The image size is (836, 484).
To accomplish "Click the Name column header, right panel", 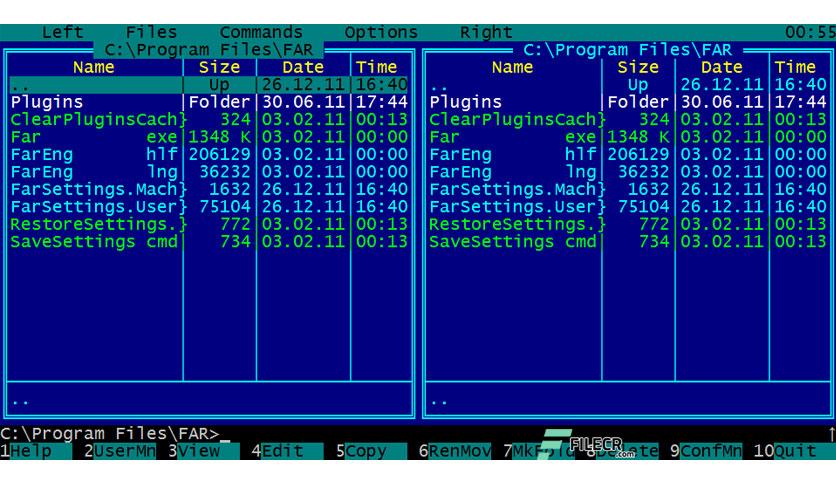I will coord(512,67).
